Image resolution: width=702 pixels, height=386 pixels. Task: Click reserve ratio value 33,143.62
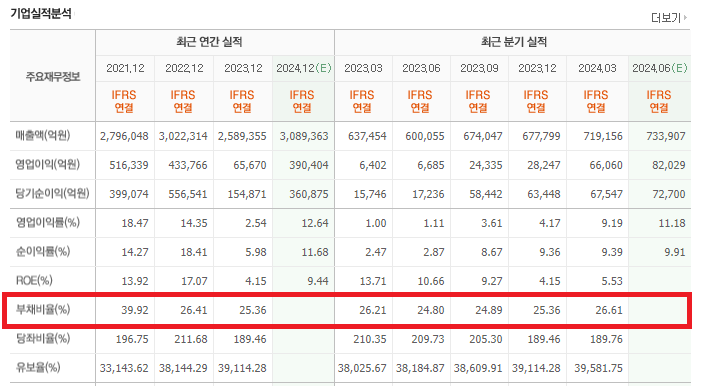pyautogui.click(x=124, y=368)
